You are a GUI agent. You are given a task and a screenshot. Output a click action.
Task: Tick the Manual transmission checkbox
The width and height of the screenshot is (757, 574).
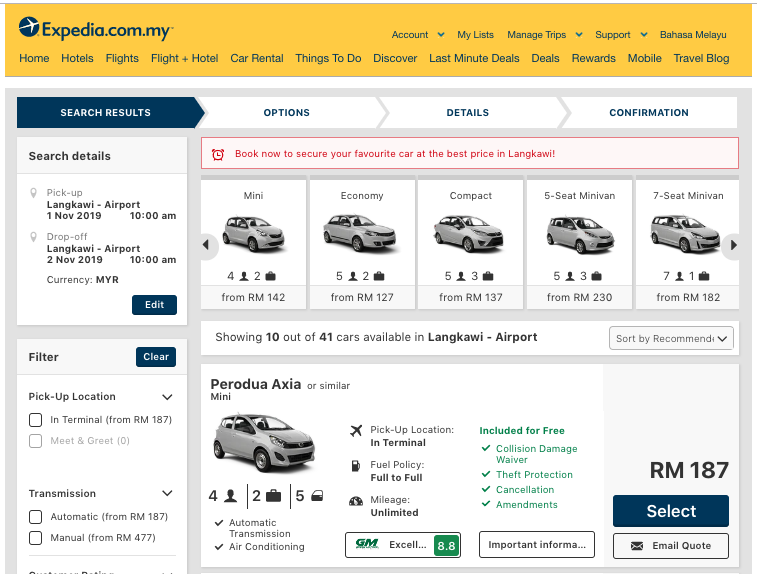tap(36, 538)
